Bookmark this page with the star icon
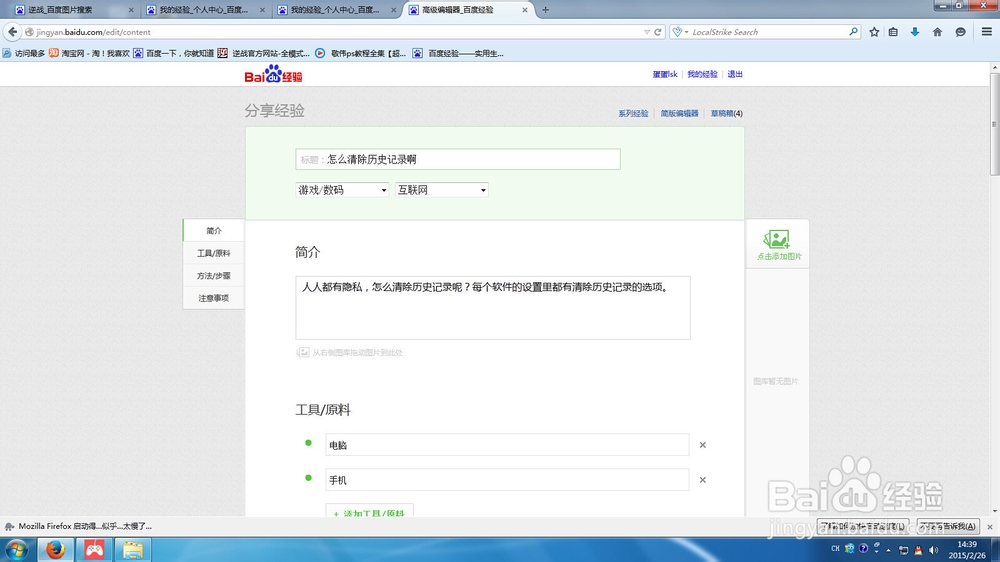This screenshot has width=1000, height=562. coord(874,32)
